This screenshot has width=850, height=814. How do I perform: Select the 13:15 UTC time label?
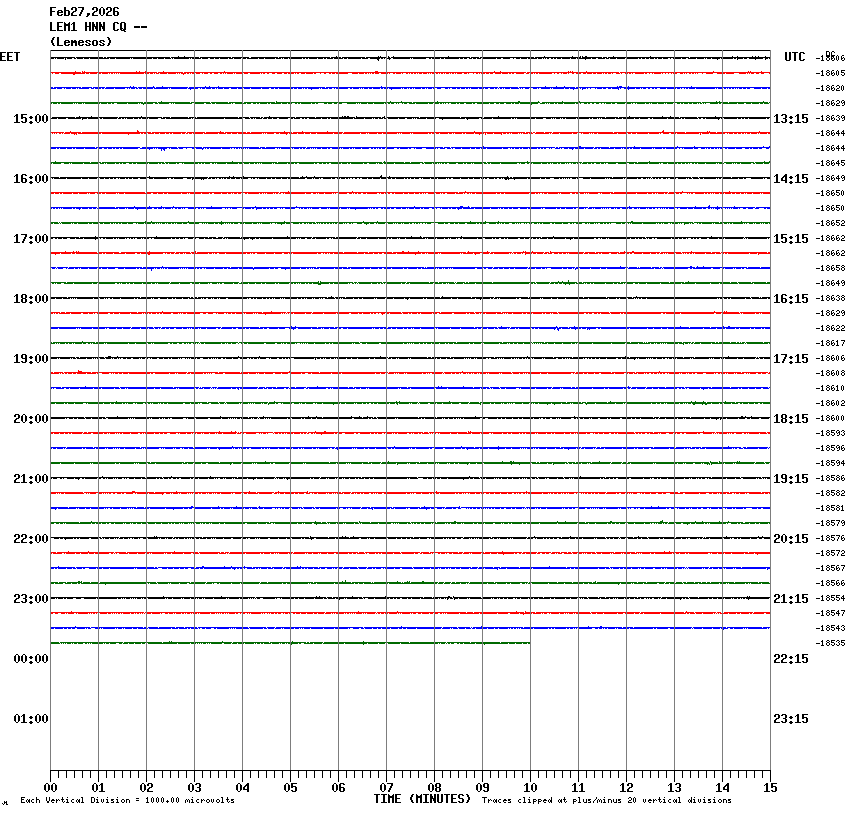click(x=791, y=119)
